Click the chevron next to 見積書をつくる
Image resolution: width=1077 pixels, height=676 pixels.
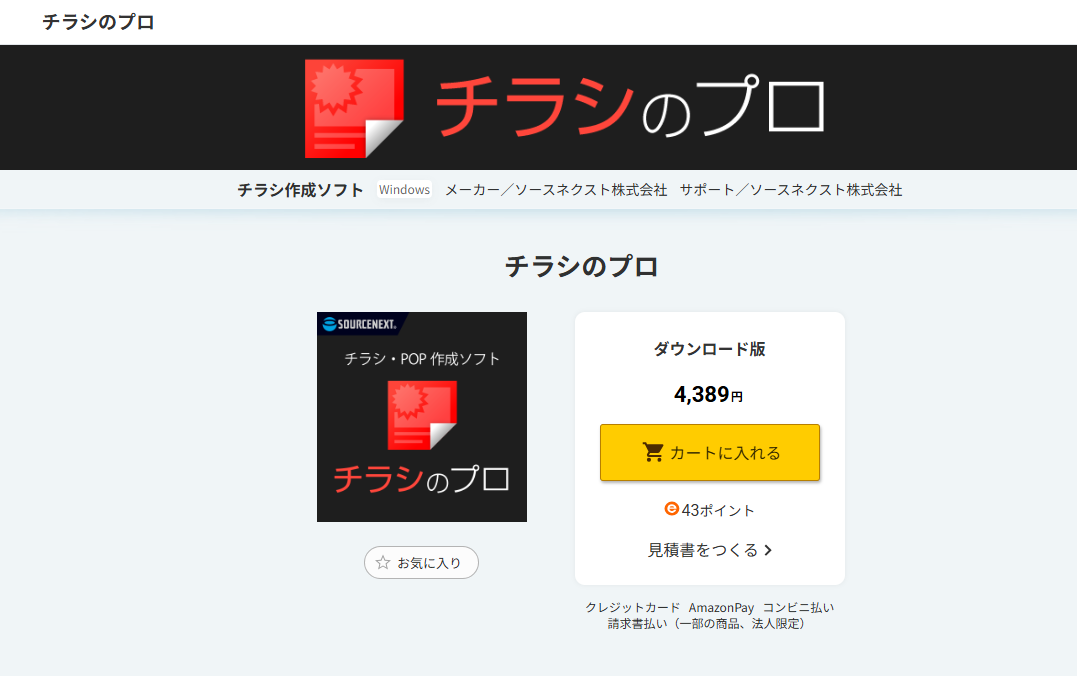[768, 550]
